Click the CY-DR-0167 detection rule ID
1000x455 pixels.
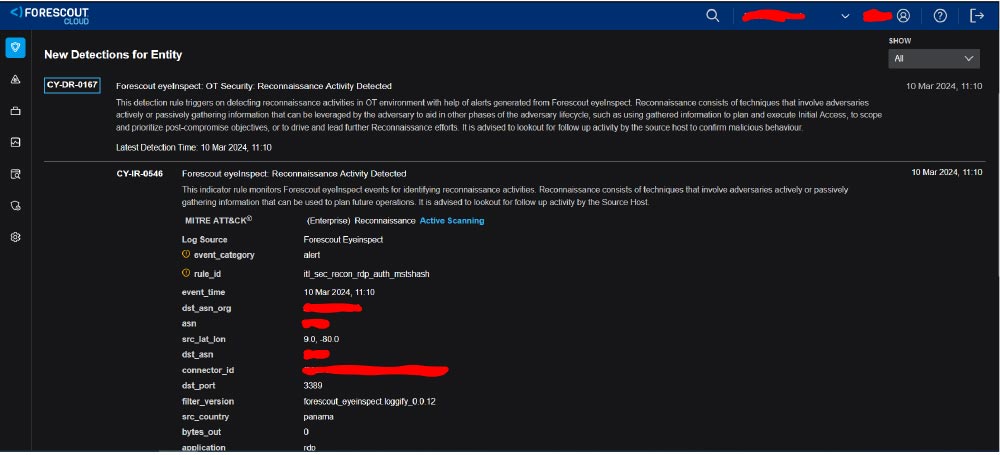click(72, 85)
